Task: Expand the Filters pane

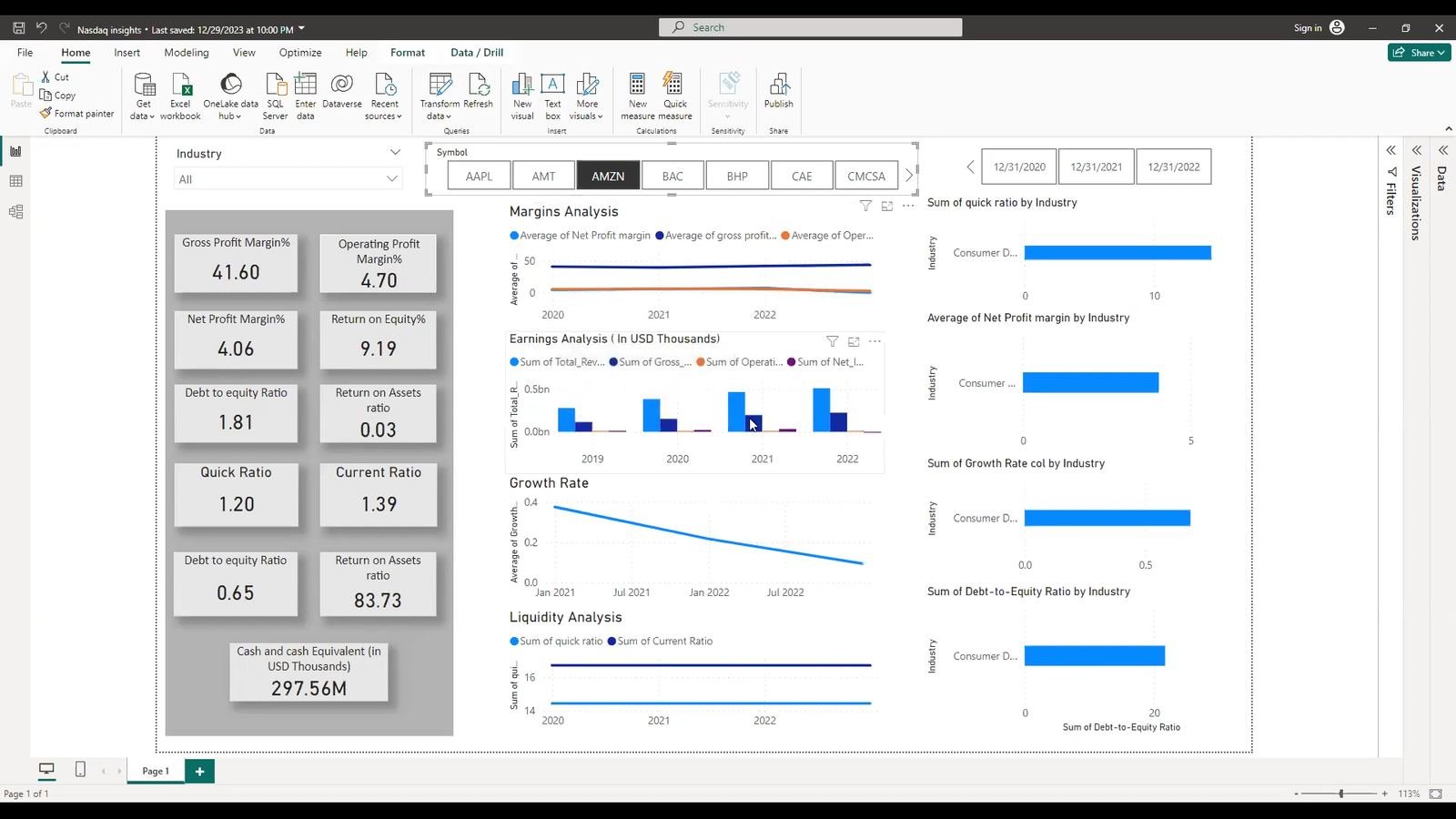Action: 1390,150
